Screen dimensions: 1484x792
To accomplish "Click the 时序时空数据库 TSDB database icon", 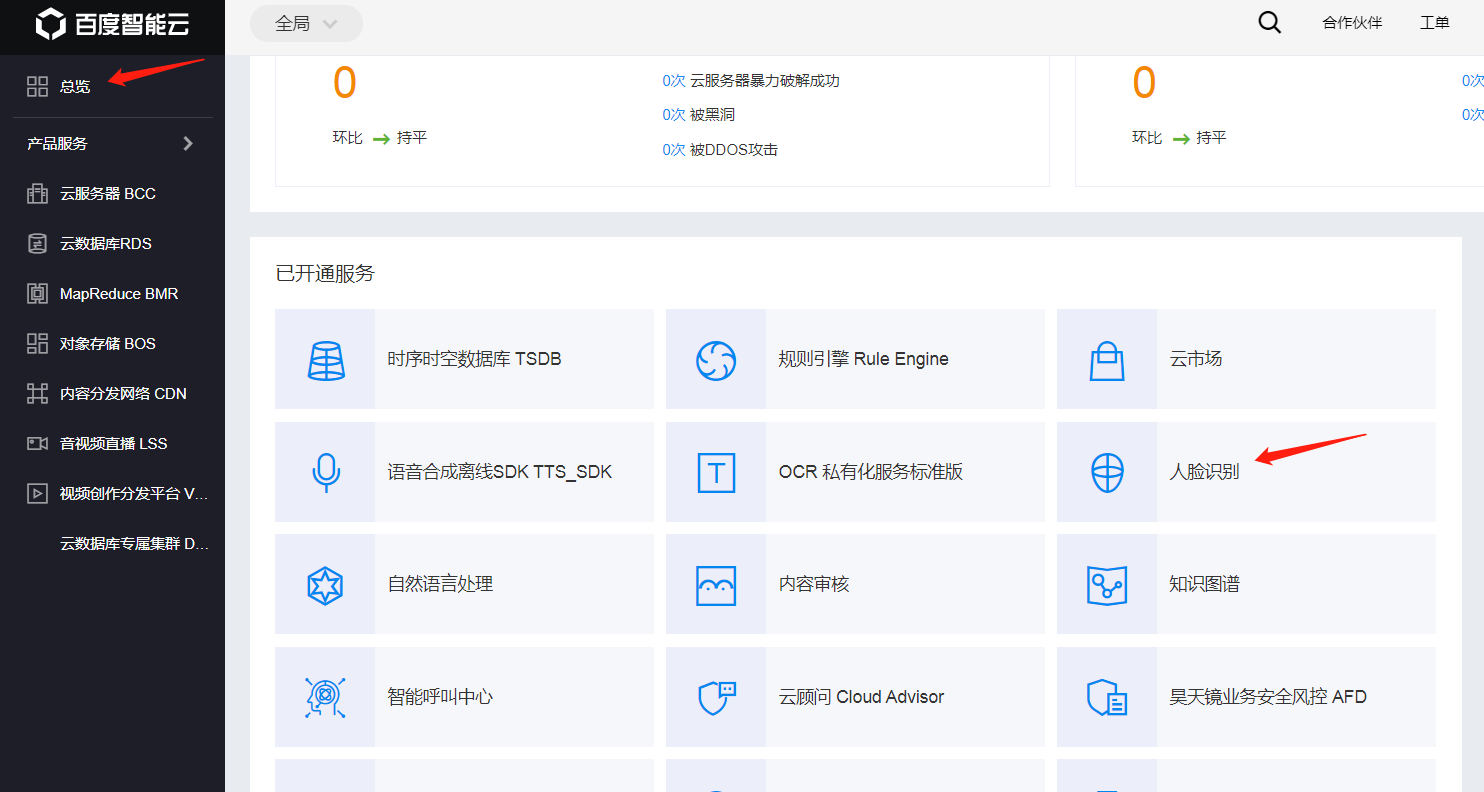I will (x=326, y=360).
